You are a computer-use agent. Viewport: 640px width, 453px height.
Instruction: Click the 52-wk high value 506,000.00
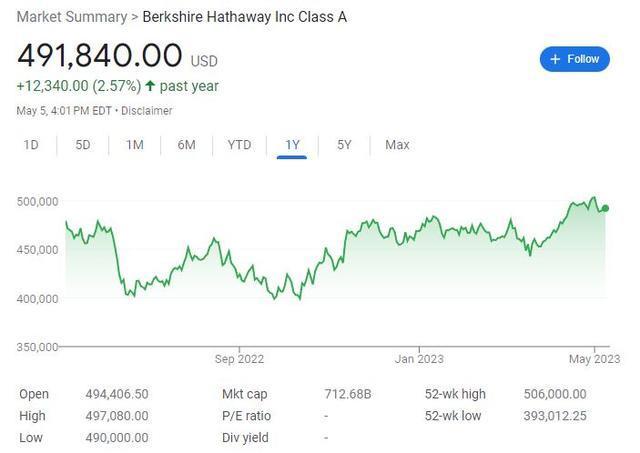pos(555,394)
